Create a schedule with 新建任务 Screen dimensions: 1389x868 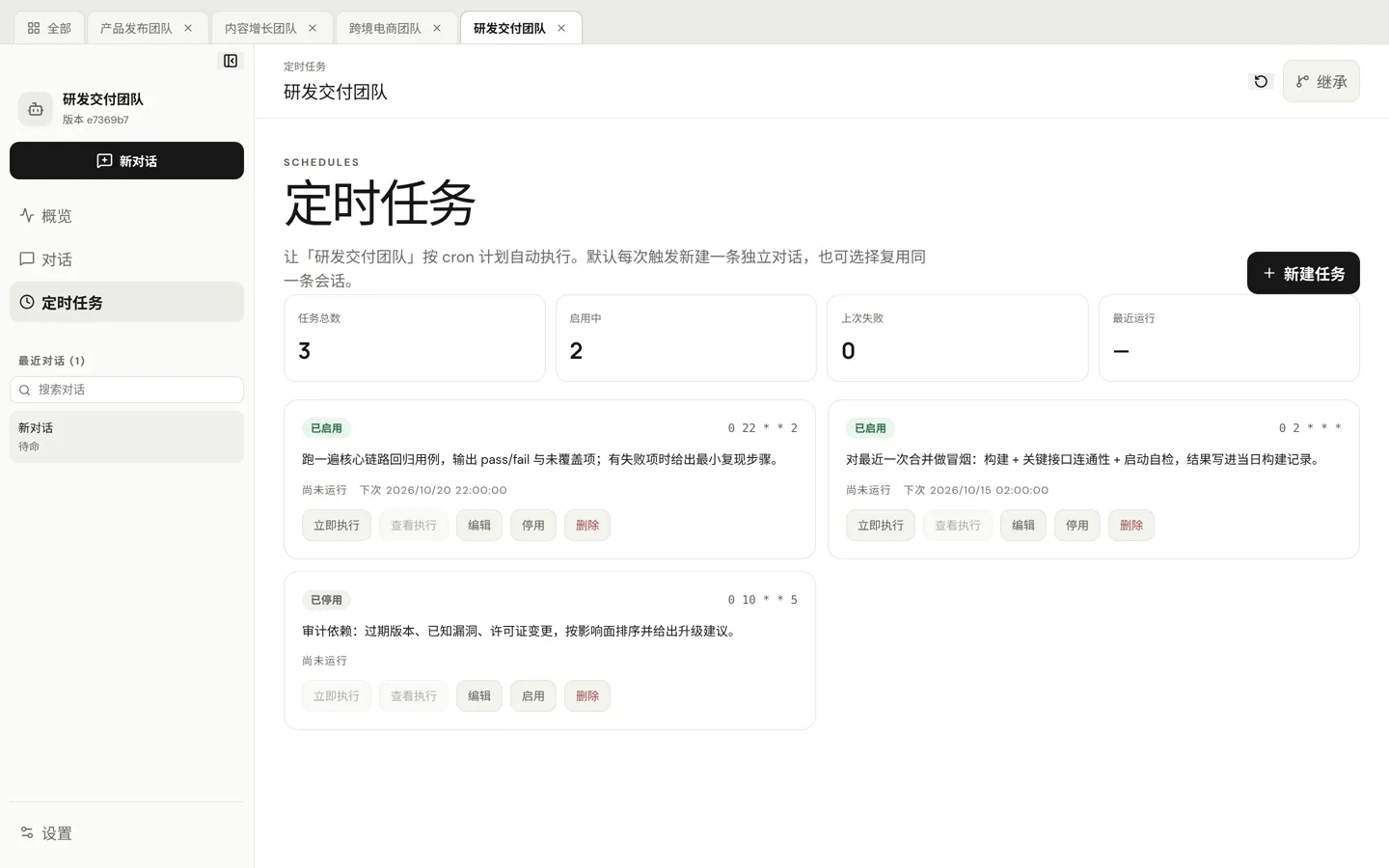point(1303,273)
